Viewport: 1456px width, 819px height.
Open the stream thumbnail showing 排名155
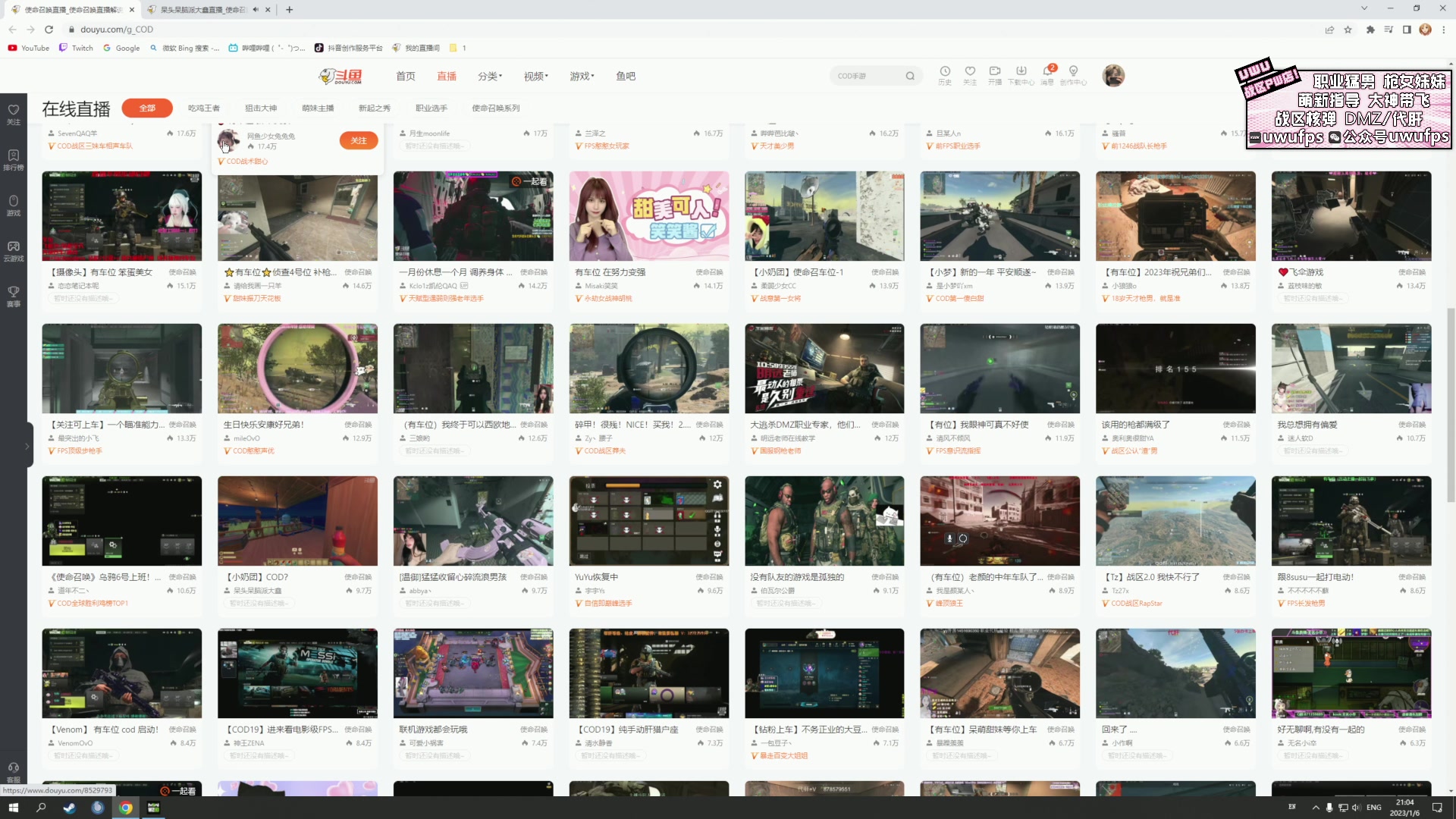coord(1175,369)
